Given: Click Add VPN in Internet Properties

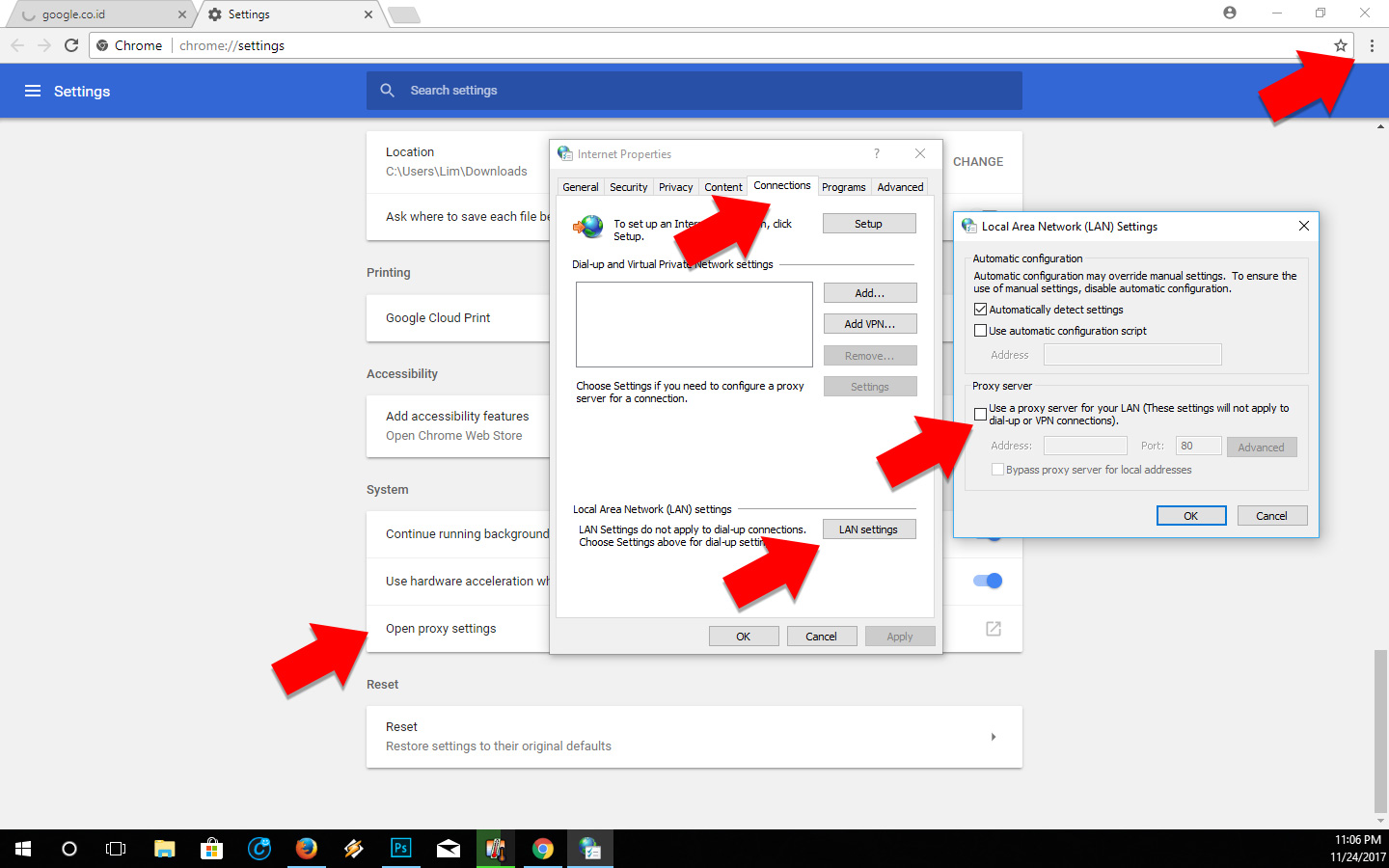Looking at the screenshot, I should point(869,323).
